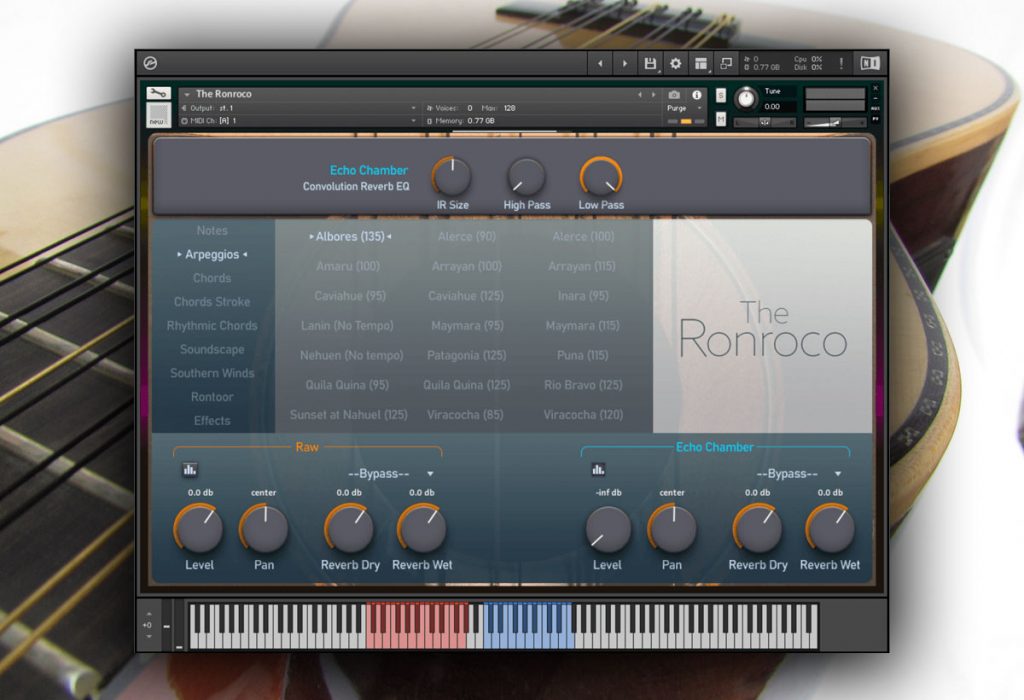Choose the Arrayan (115) preset
The height and width of the screenshot is (700, 1024).
pyautogui.click(x=582, y=266)
